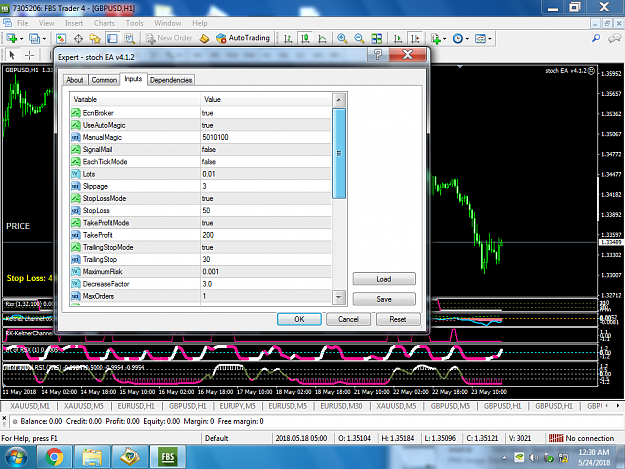Screen dimensions: 625x469
Task: Open the Help menu
Action: point(200,23)
